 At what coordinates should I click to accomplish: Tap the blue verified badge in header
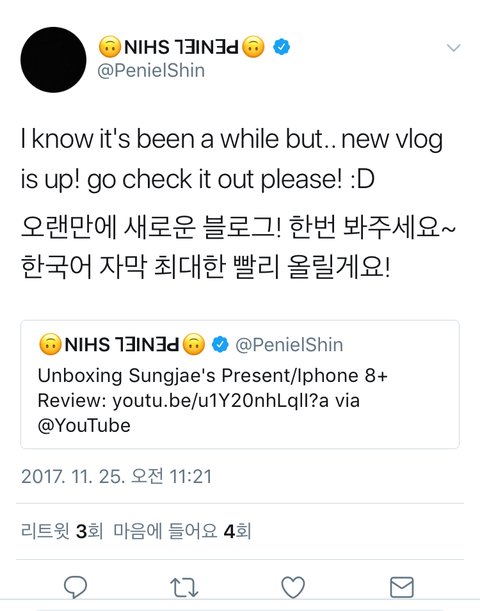click(x=281, y=47)
